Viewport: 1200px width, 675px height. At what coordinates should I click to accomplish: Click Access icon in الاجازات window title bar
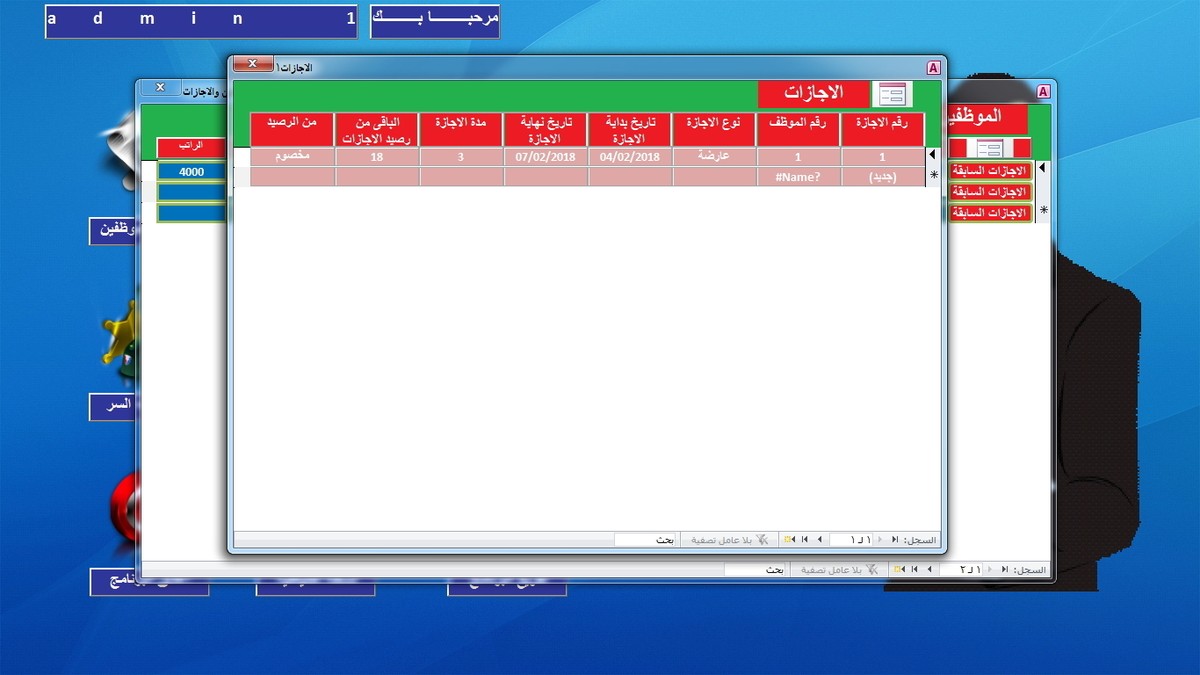[933, 67]
